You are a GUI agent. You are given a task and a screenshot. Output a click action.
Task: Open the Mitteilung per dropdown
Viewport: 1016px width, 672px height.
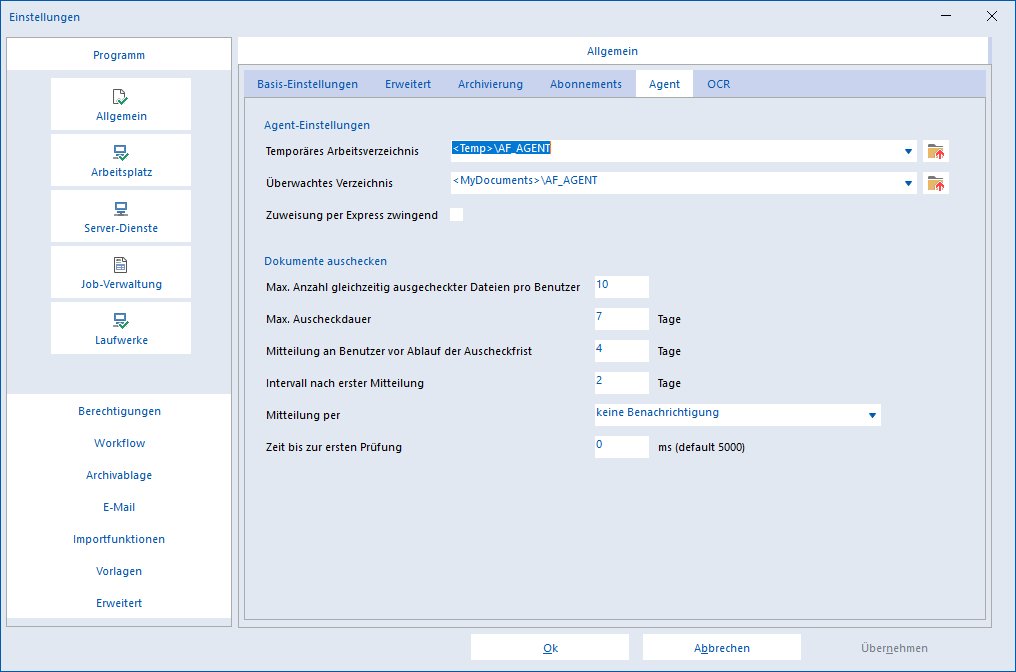click(x=737, y=415)
